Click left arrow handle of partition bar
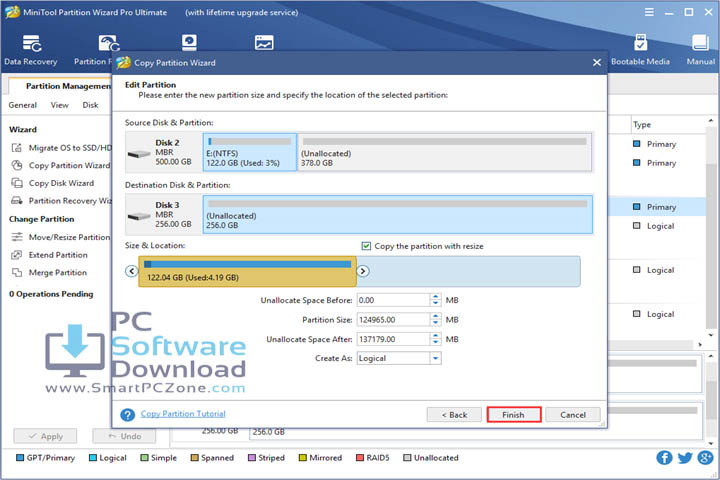Screen dimensions: 720x480 tap(131, 271)
